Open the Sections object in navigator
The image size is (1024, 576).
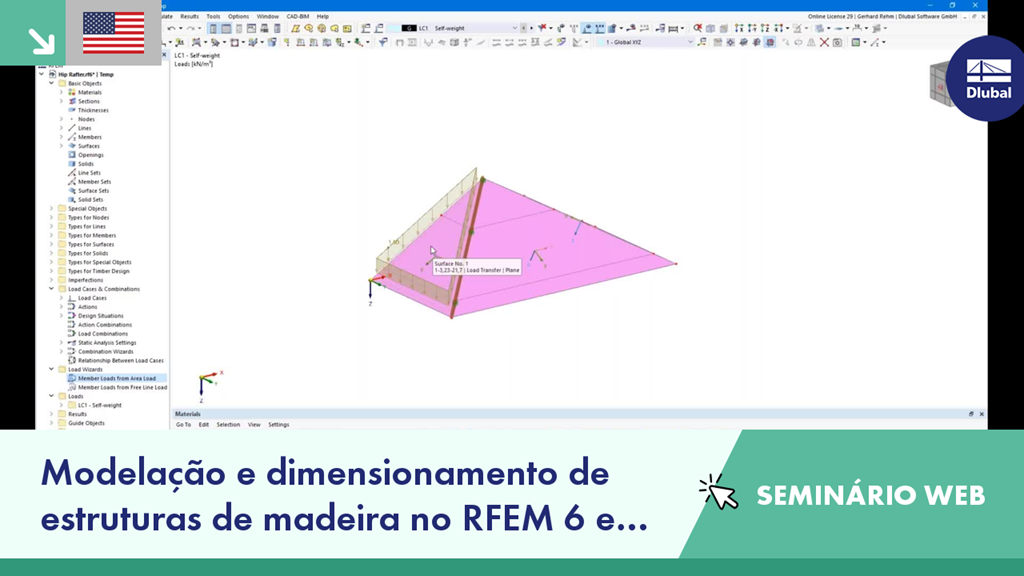point(90,102)
